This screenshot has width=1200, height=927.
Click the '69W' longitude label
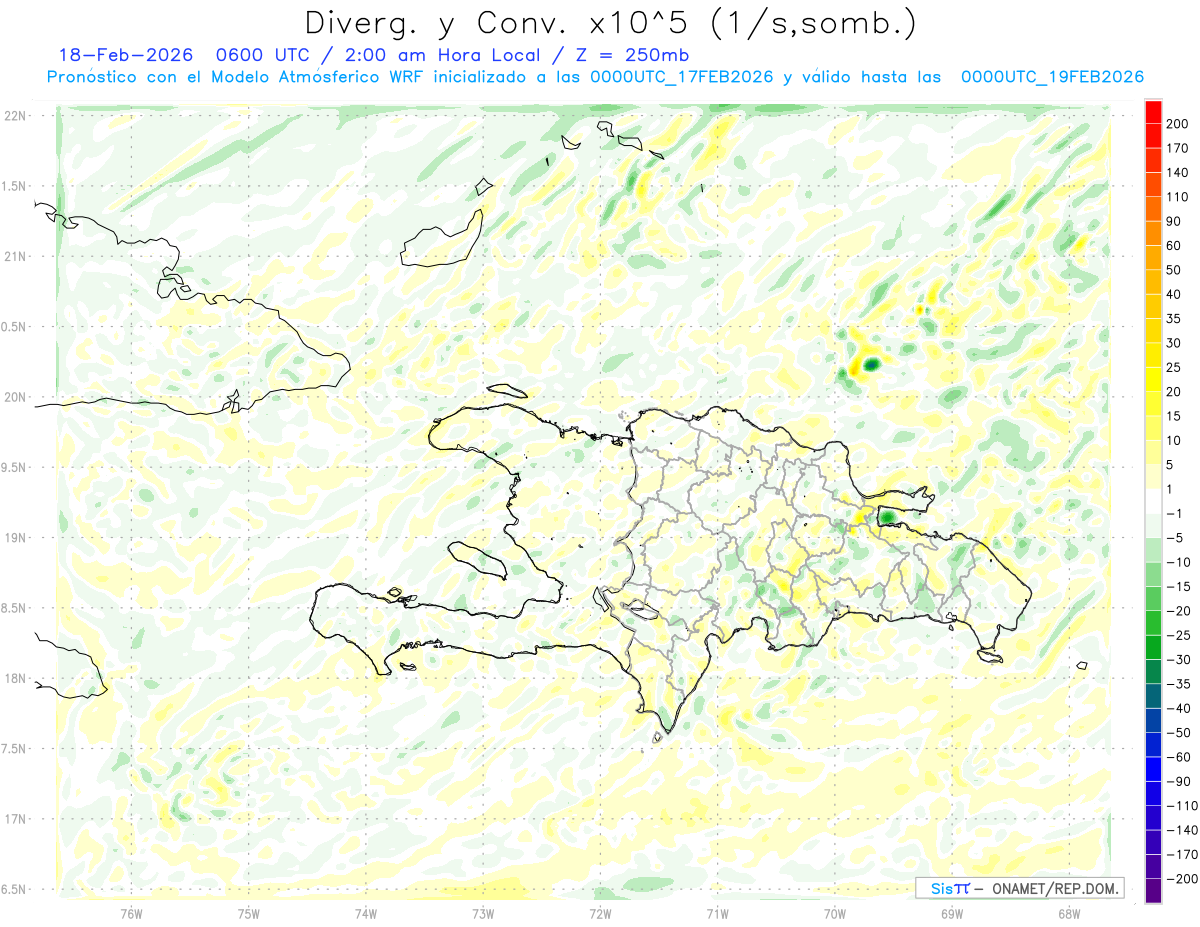[x=952, y=912]
